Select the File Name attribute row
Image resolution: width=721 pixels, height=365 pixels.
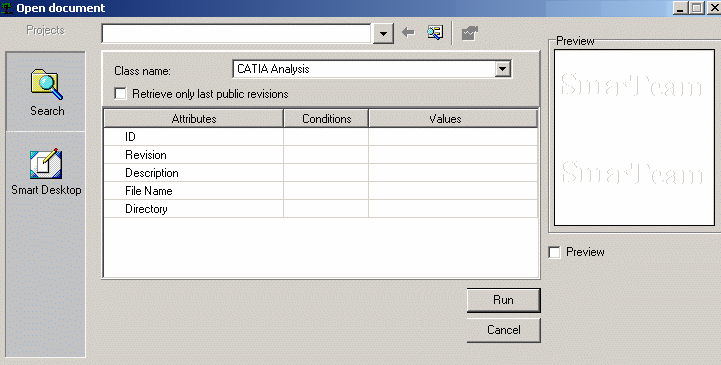194,190
